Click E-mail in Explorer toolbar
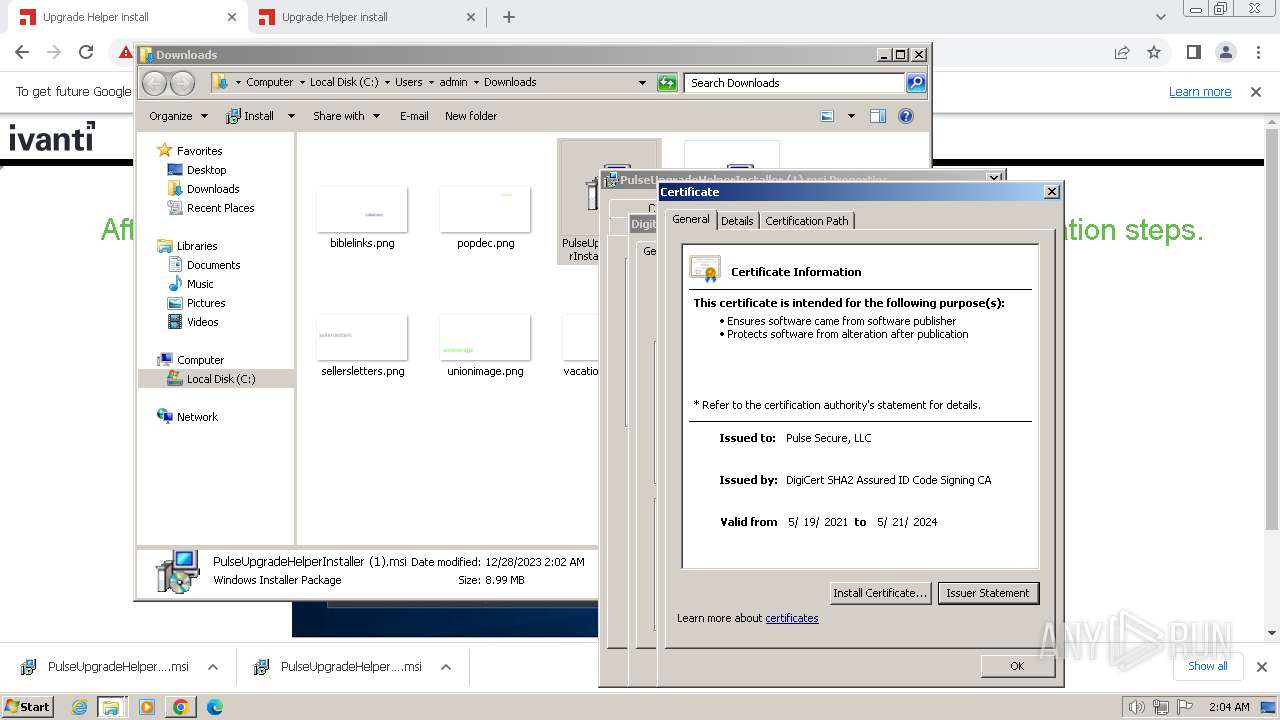Screen dimensions: 1280x720 click(x=414, y=116)
